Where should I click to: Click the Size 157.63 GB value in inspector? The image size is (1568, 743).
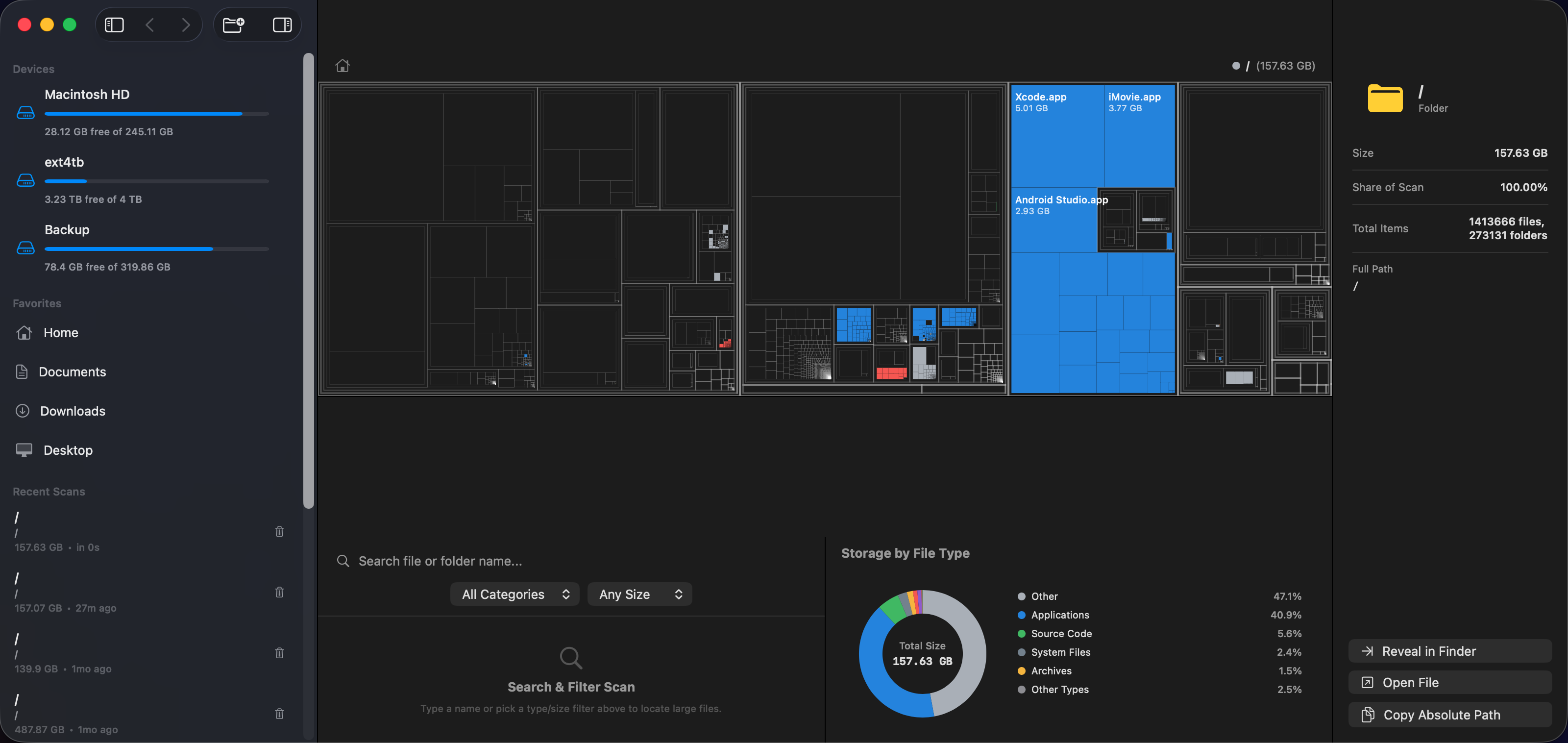tap(1520, 153)
